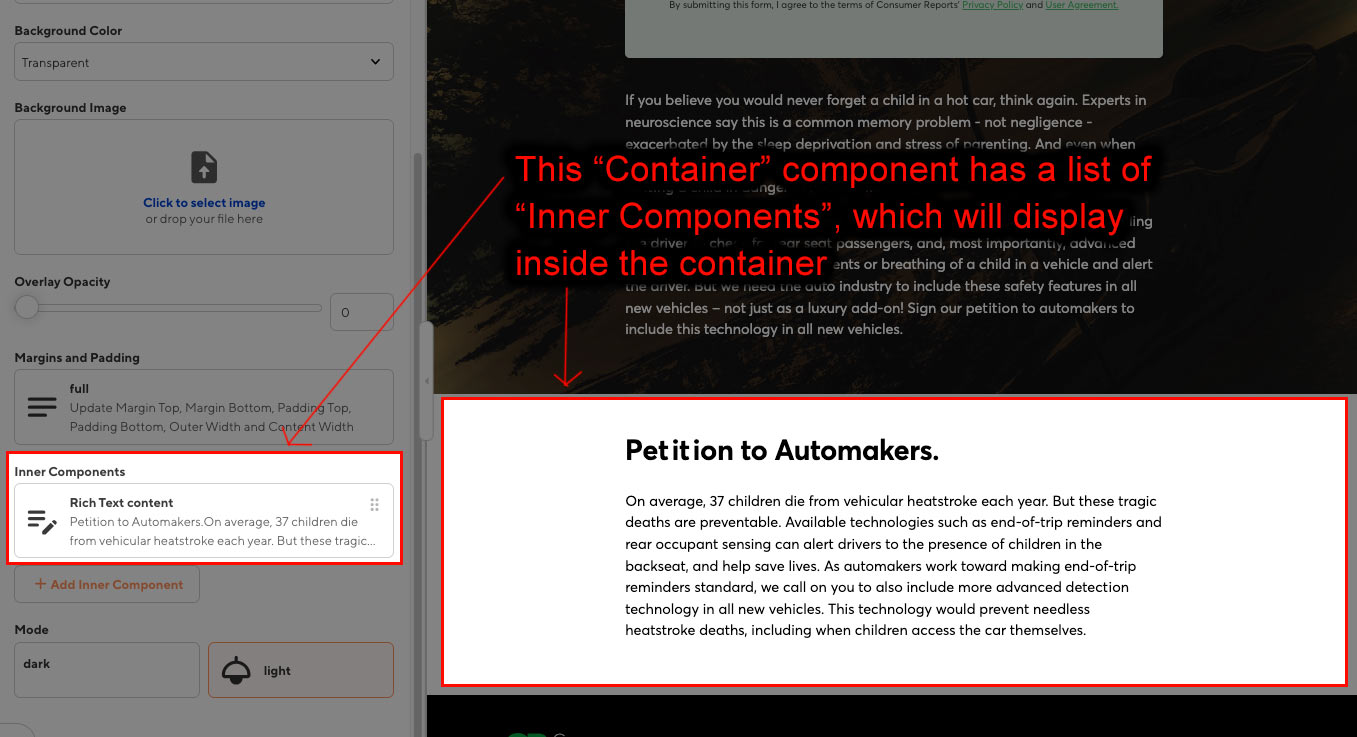This screenshot has height=737, width=1357.
Task: Click the drag handle on Rich Text content
Action: tap(375, 504)
